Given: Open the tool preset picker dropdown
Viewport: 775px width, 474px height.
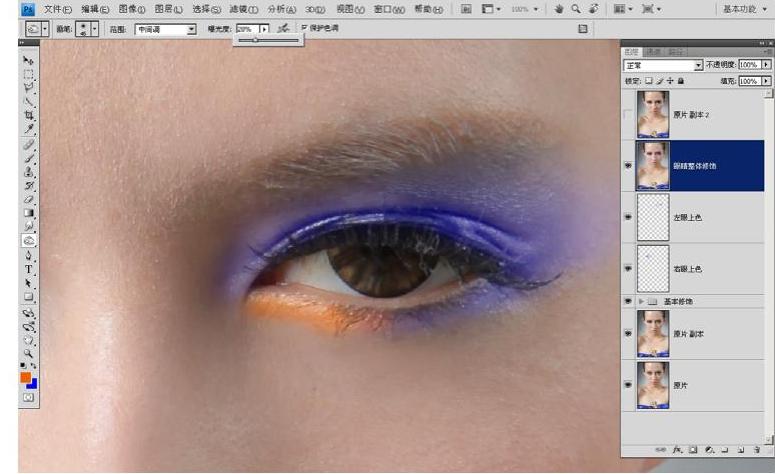Looking at the screenshot, I should 45,29.
